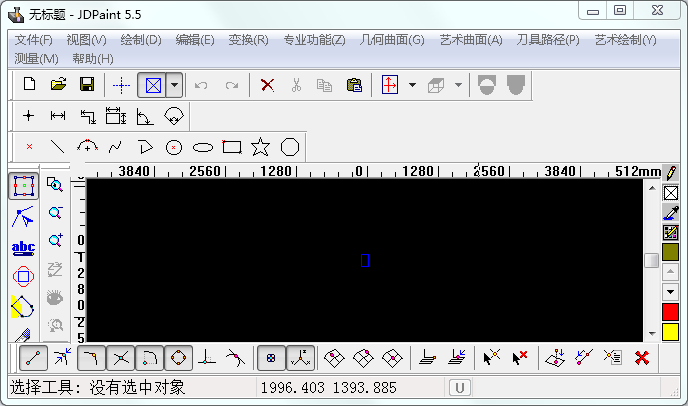Toggle endpoint snap in bottom toolbar
Image resolution: width=688 pixels, height=406 pixels.
point(34,357)
